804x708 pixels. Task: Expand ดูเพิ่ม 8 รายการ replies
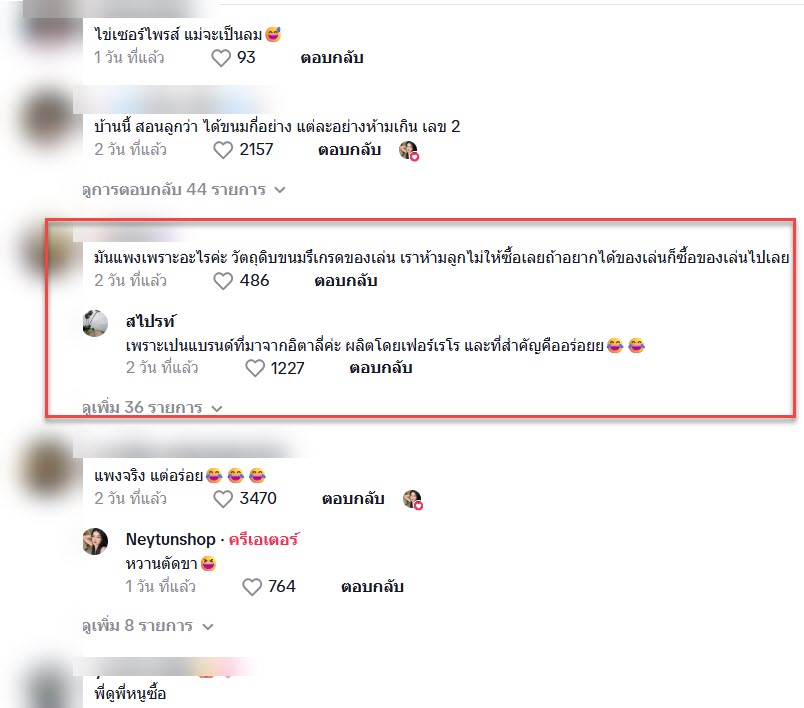tap(147, 626)
